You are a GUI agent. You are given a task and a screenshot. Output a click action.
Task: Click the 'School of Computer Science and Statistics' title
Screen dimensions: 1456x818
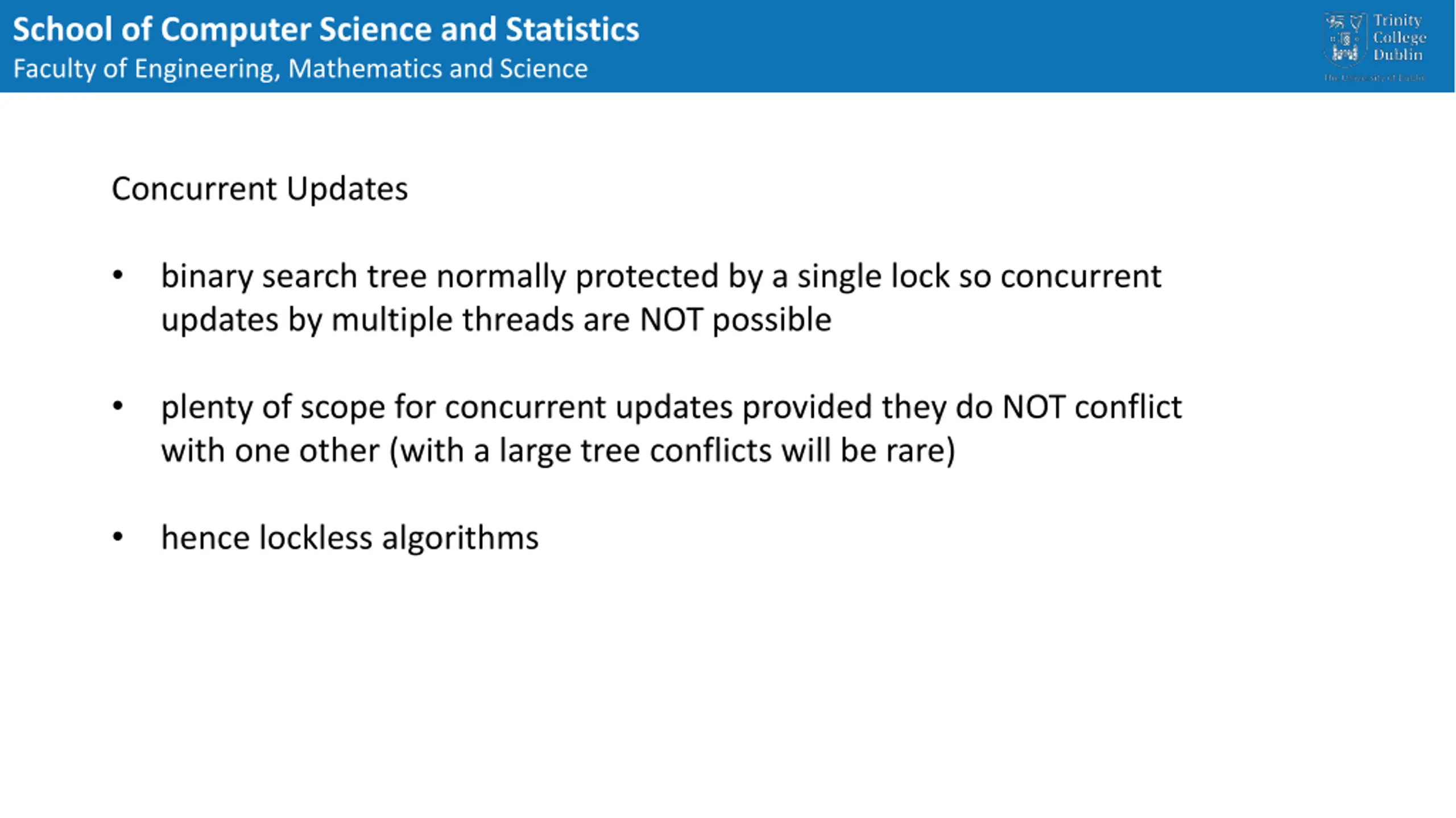point(326,30)
